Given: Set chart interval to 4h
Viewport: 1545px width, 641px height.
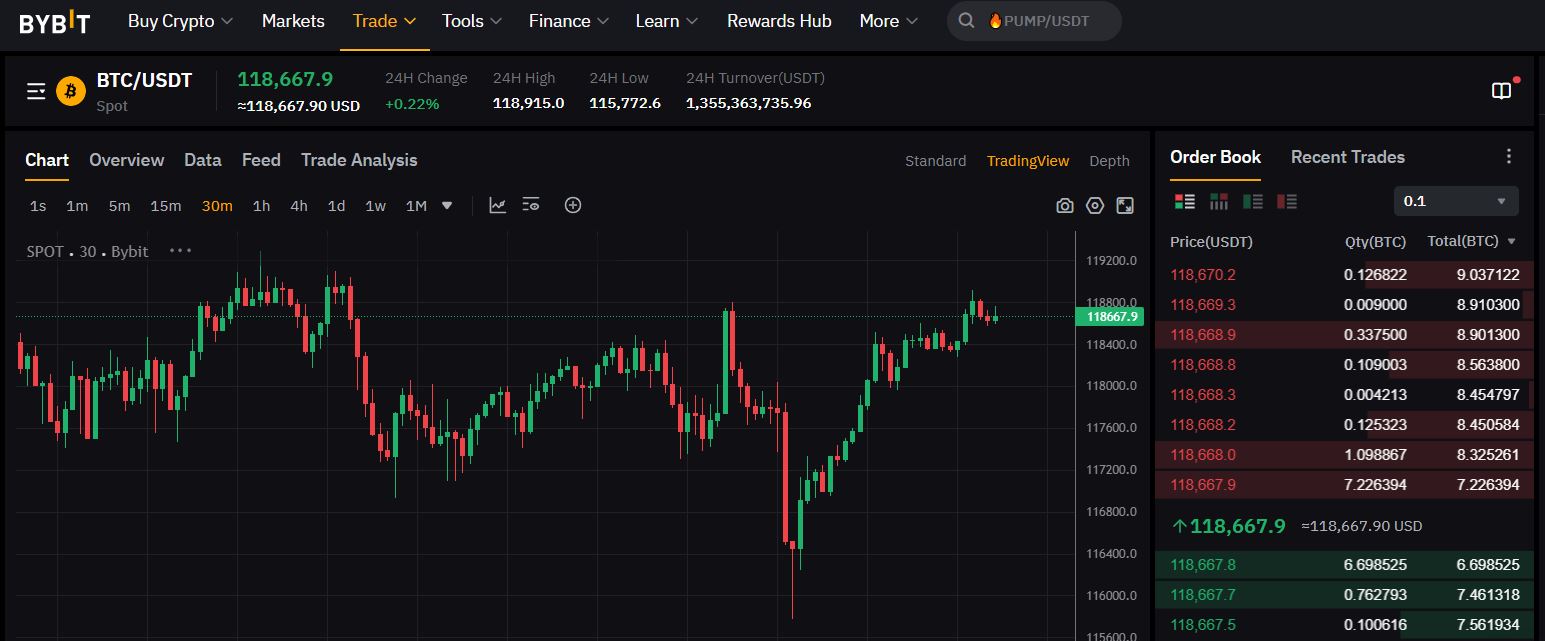Looking at the screenshot, I should 299,206.
